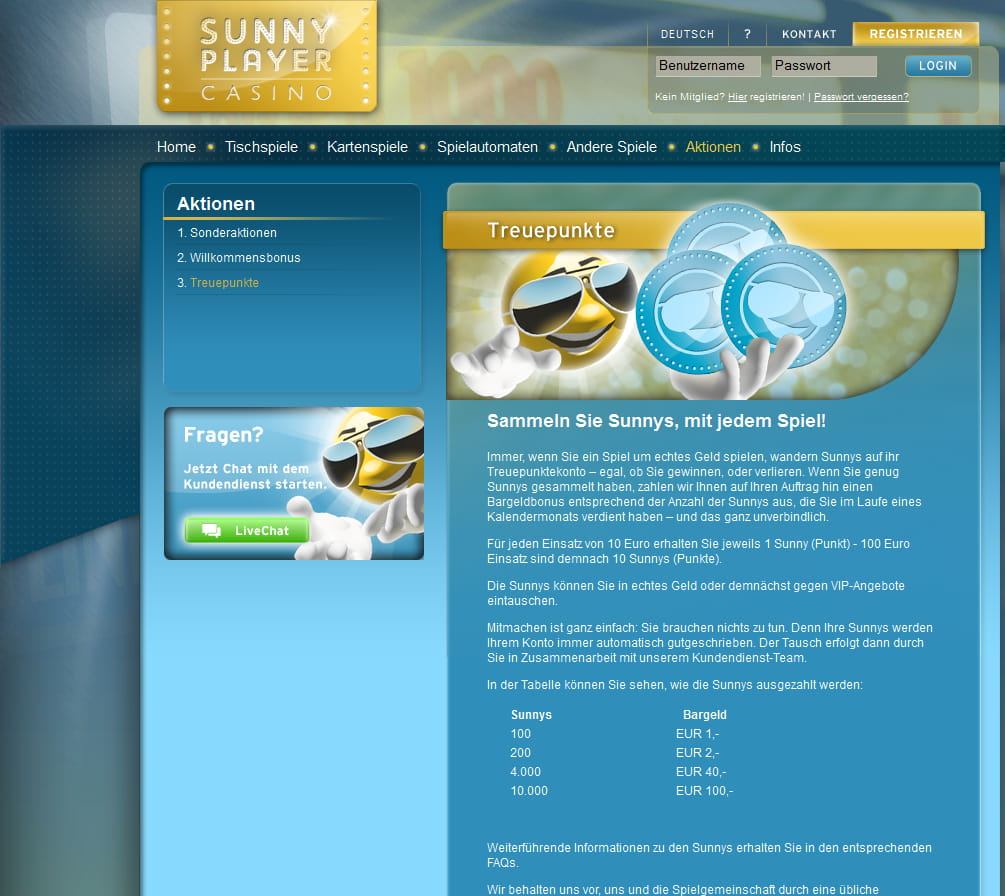Image resolution: width=1005 pixels, height=896 pixels.
Task: Click table cell '10.000' Sunnys
Action: pos(529,791)
